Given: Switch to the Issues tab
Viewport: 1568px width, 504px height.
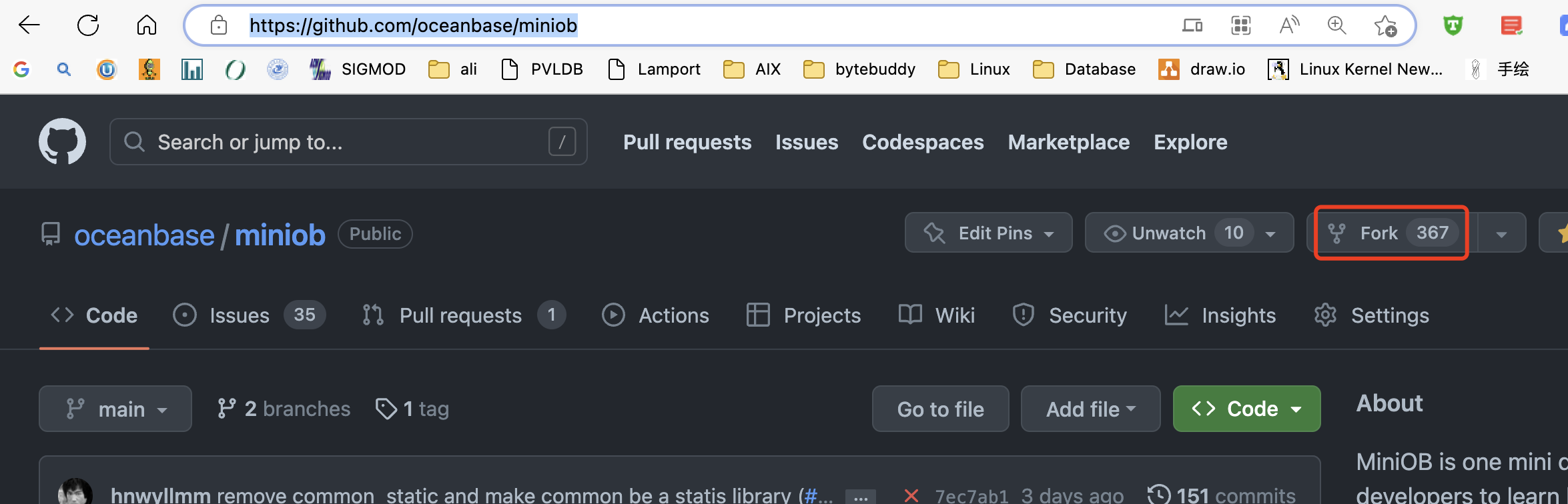Looking at the screenshot, I should point(249,315).
